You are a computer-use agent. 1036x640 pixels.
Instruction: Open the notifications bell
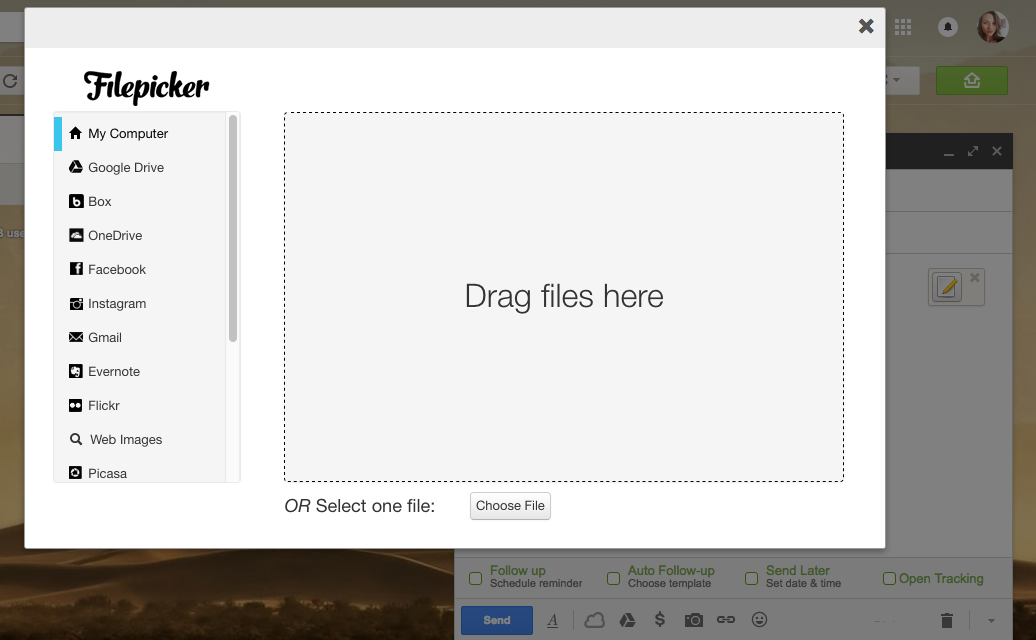coord(948,27)
